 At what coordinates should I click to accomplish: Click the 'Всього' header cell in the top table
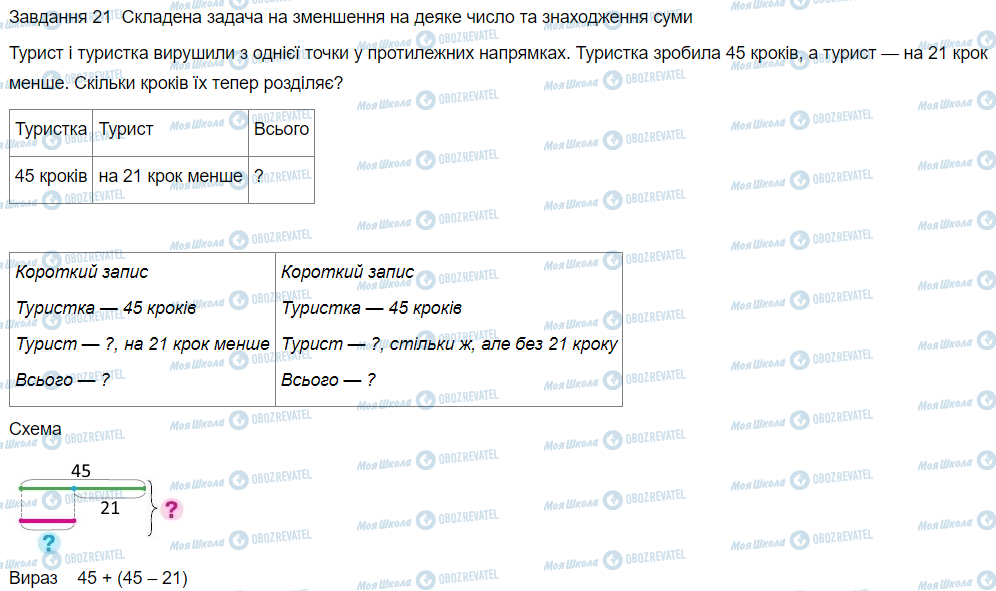click(x=281, y=129)
